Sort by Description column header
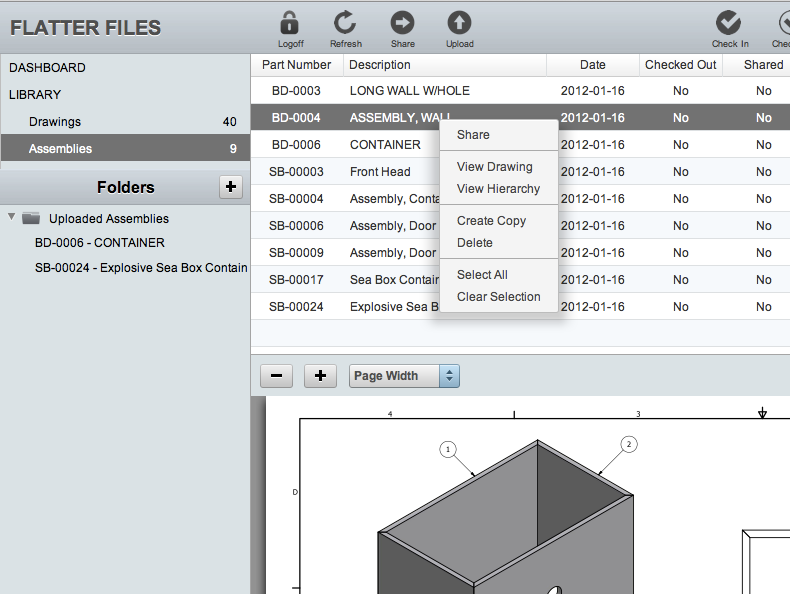790x594 pixels. click(x=445, y=65)
